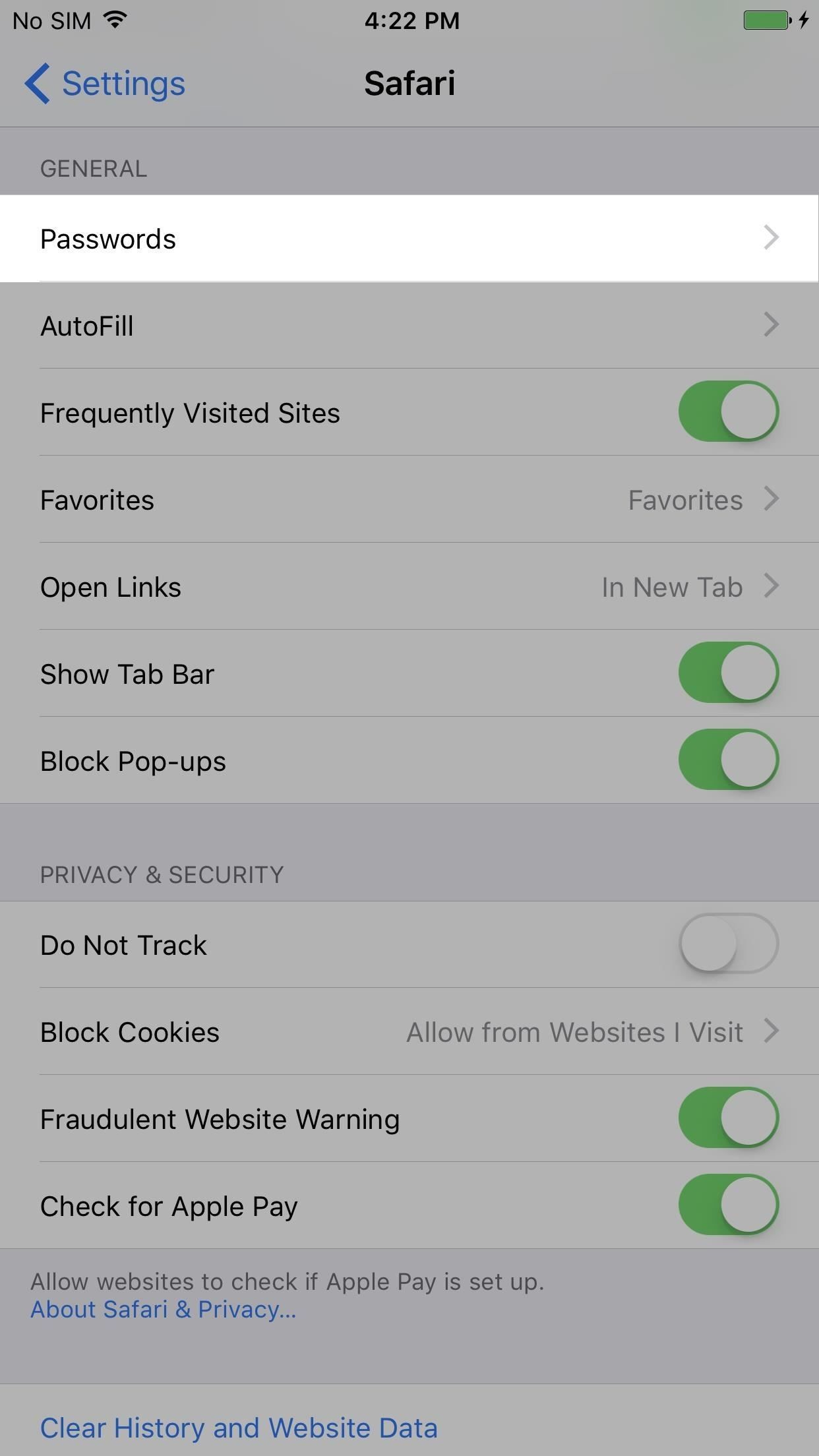
Task: Tap the battery icon in status bar
Action: click(766, 20)
